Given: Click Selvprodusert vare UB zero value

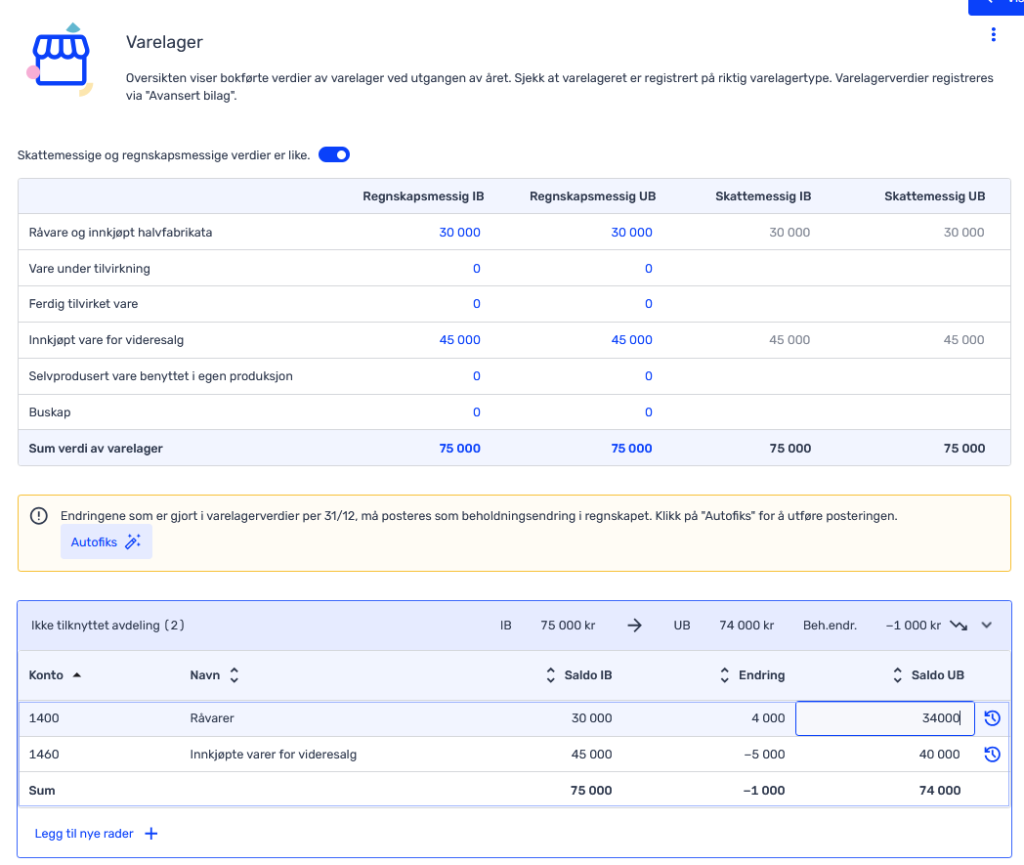Looking at the screenshot, I should click(648, 376).
